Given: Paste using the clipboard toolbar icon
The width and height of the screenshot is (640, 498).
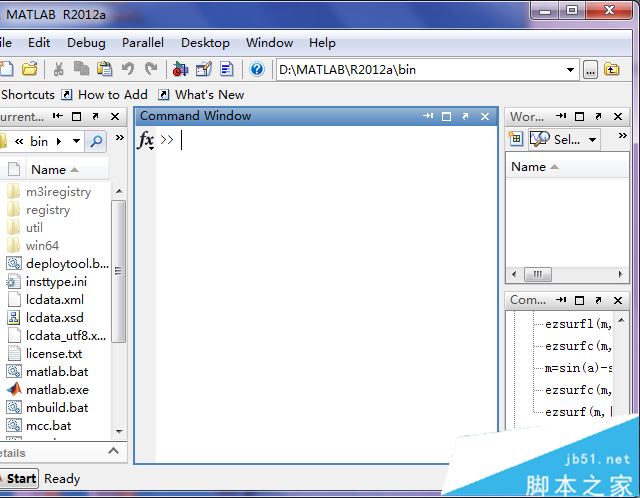Looking at the screenshot, I should 104,69.
